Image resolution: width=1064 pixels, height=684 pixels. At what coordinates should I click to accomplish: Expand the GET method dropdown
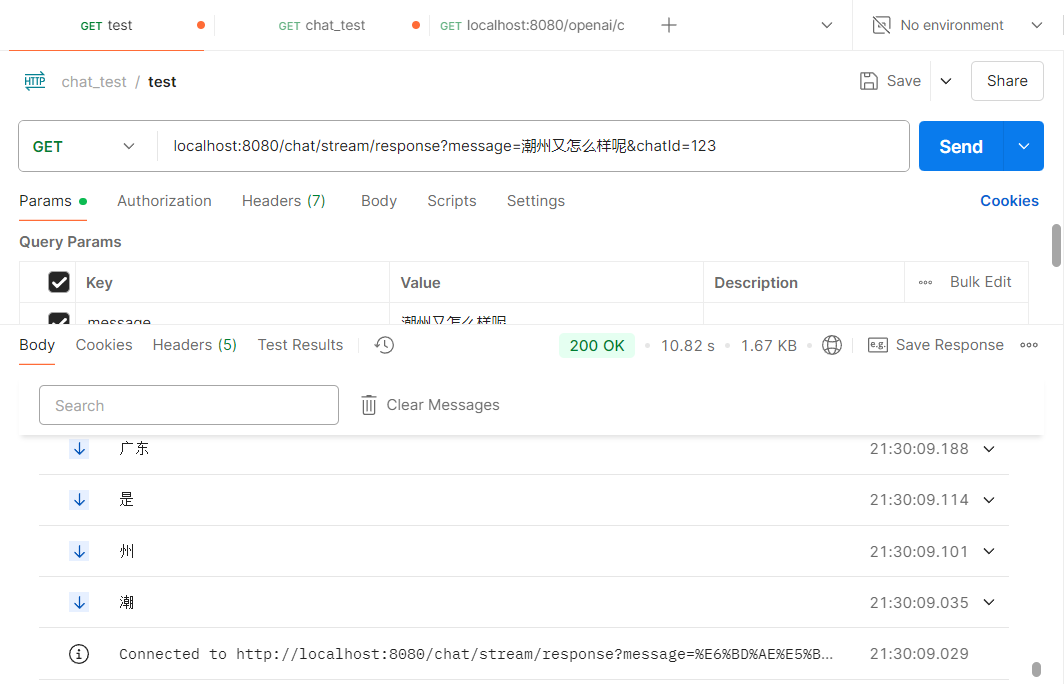pos(129,146)
